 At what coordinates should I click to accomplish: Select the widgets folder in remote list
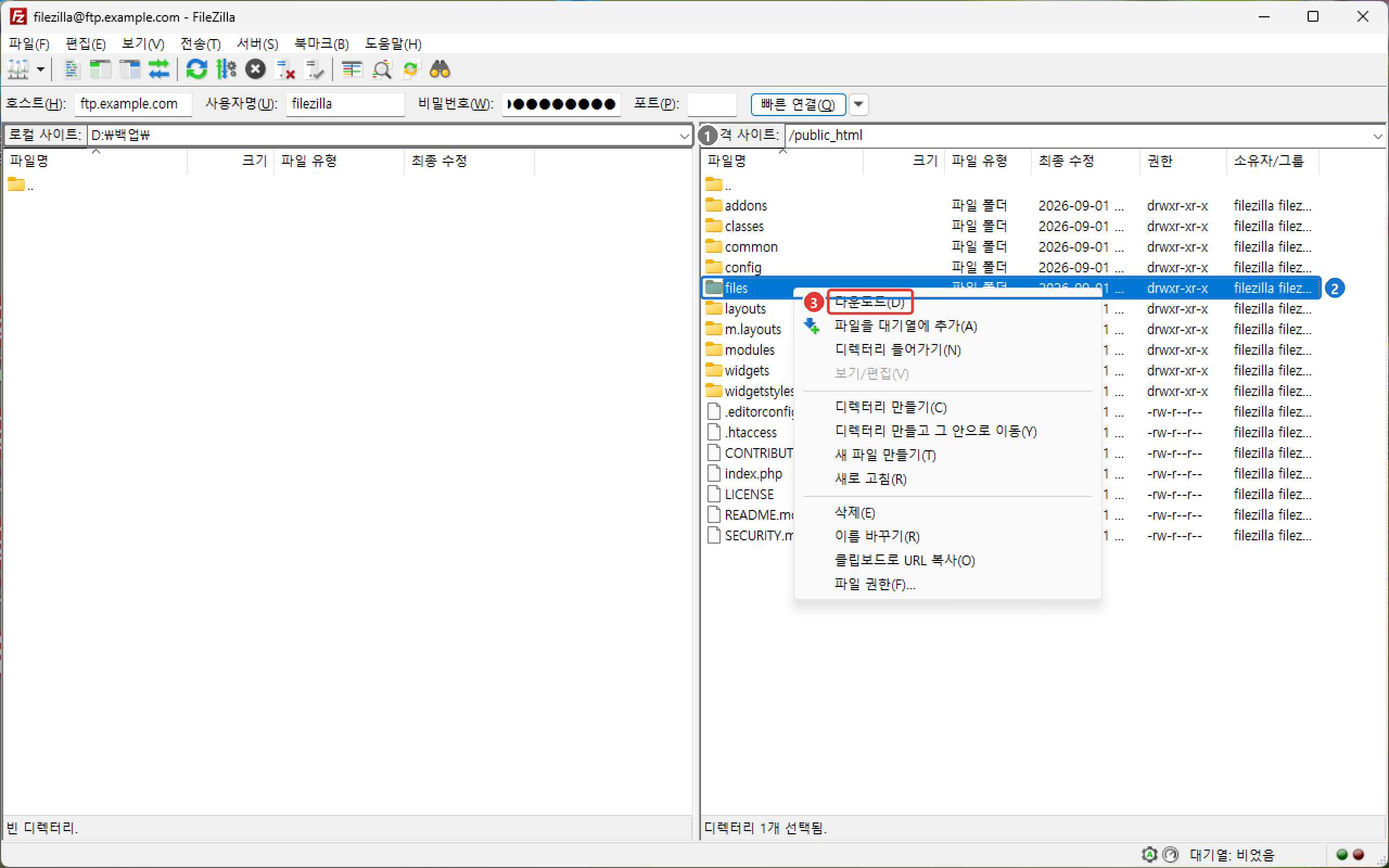click(747, 371)
